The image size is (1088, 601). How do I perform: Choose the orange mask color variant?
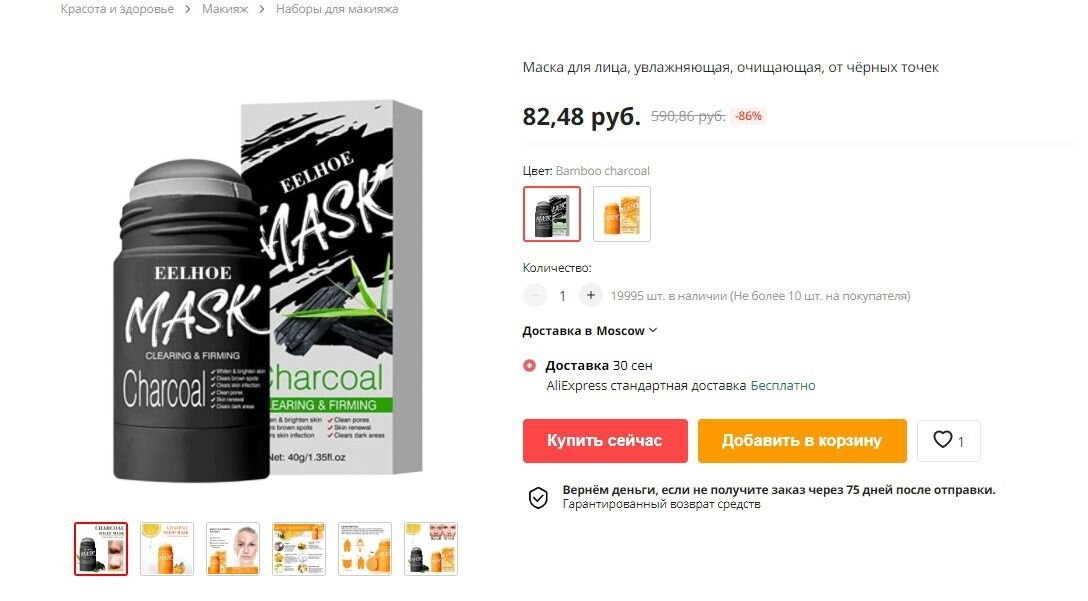tap(622, 214)
